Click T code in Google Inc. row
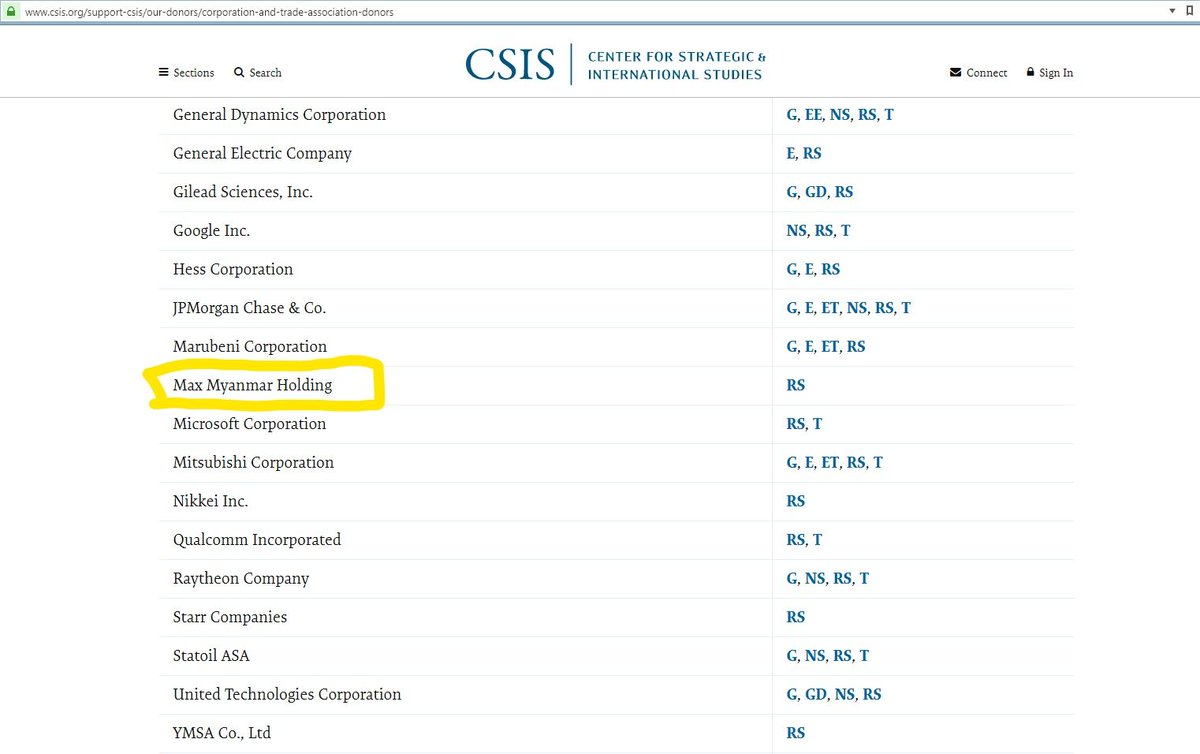Screen dimensions: 1200x754 pyautogui.click(x=845, y=231)
